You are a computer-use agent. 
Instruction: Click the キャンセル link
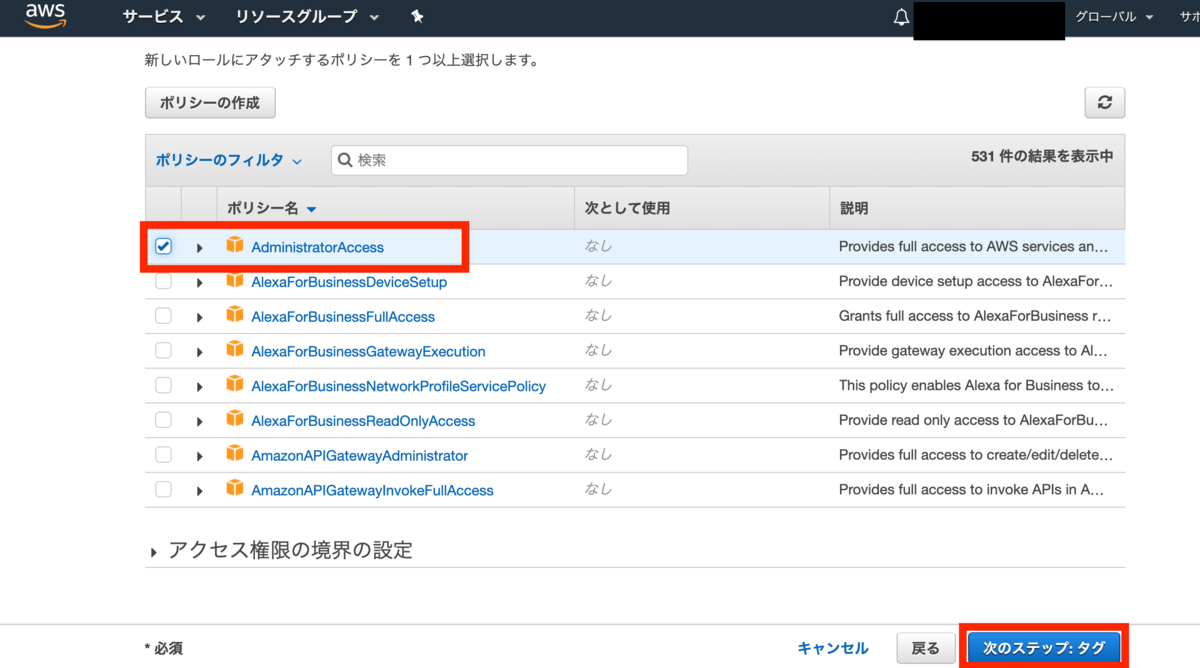tap(833, 648)
